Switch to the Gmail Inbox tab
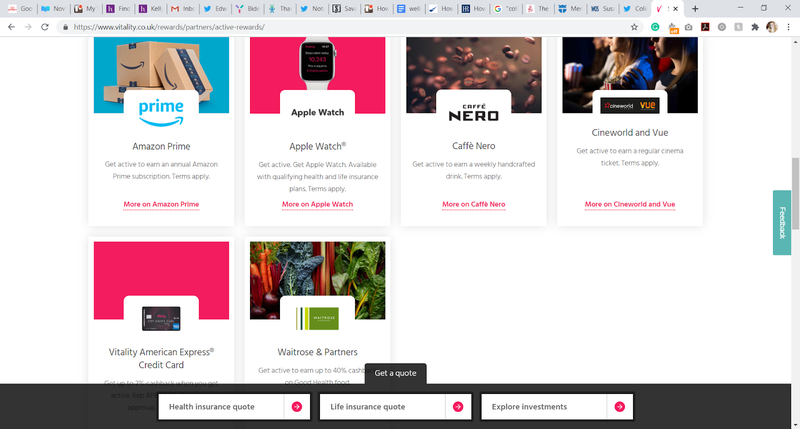 tap(183, 9)
